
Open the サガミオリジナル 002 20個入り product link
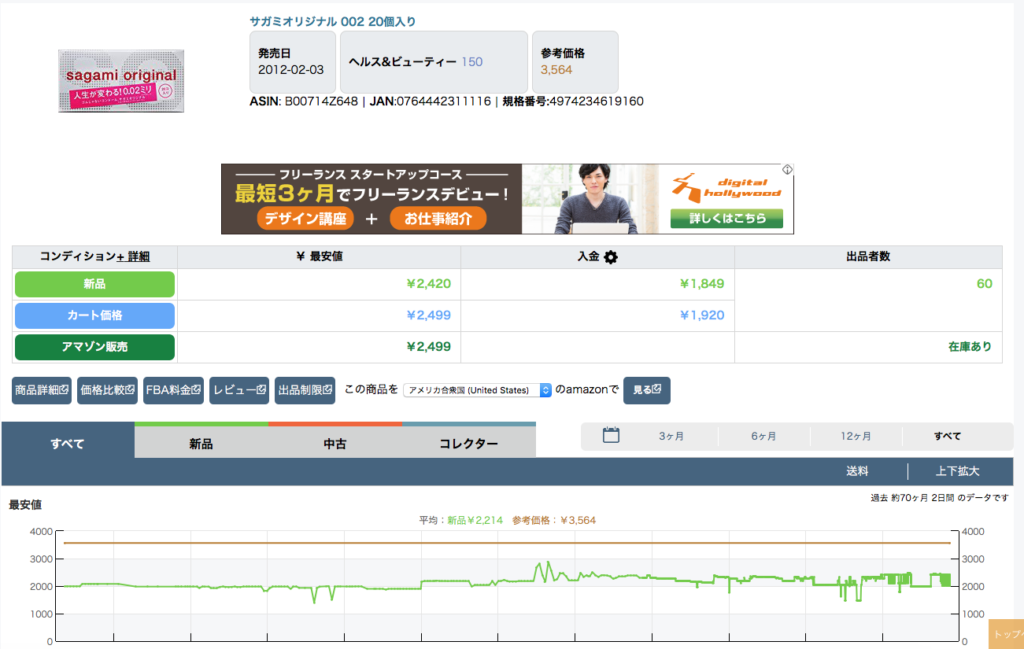pos(332,22)
